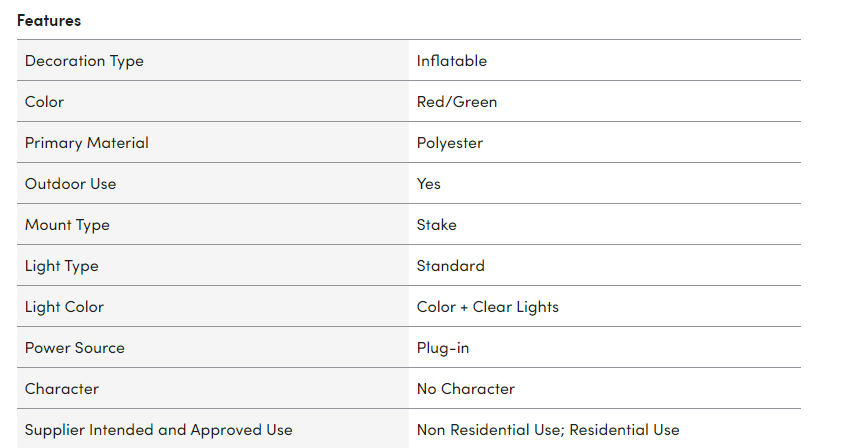Select the Color row label
This screenshot has width=850, height=448.
pos(44,102)
